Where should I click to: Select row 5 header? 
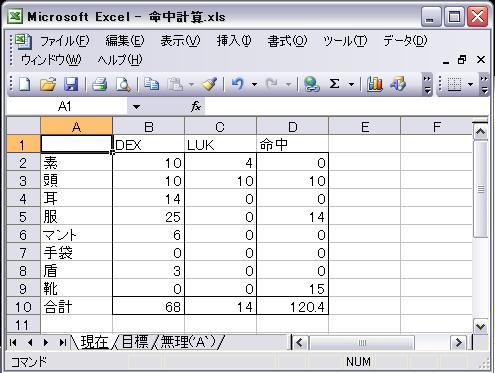[x=23, y=217]
